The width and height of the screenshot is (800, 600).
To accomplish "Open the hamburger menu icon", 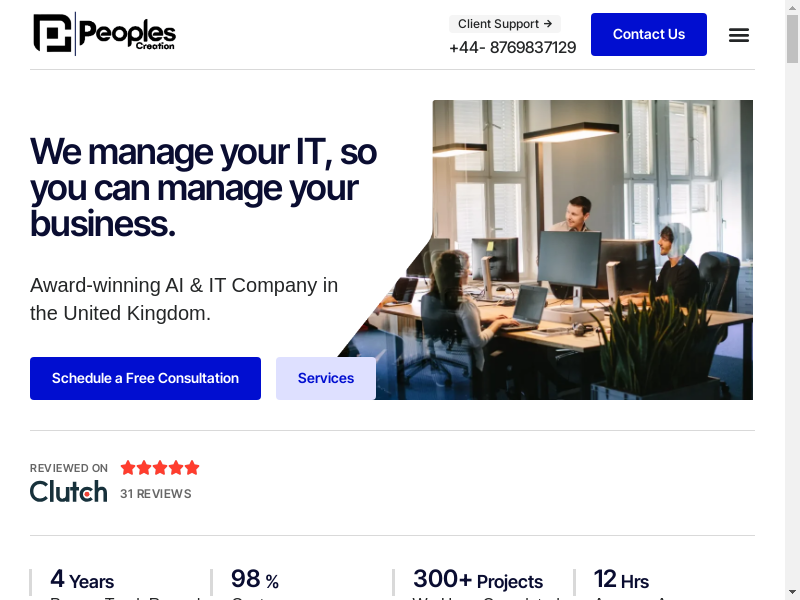I will pyautogui.click(x=738, y=35).
